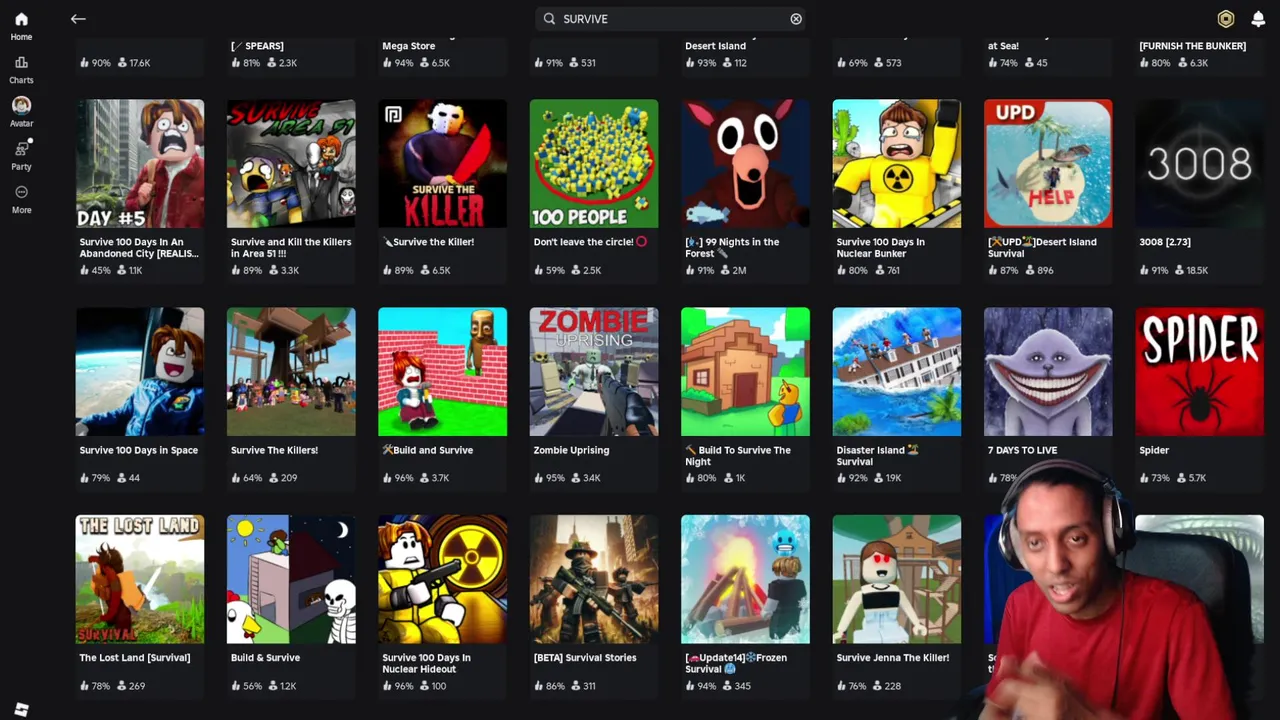The height and width of the screenshot is (720, 1280).
Task: Click the 'Don't leave the circle!' title
Action: pyautogui.click(x=590, y=242)
